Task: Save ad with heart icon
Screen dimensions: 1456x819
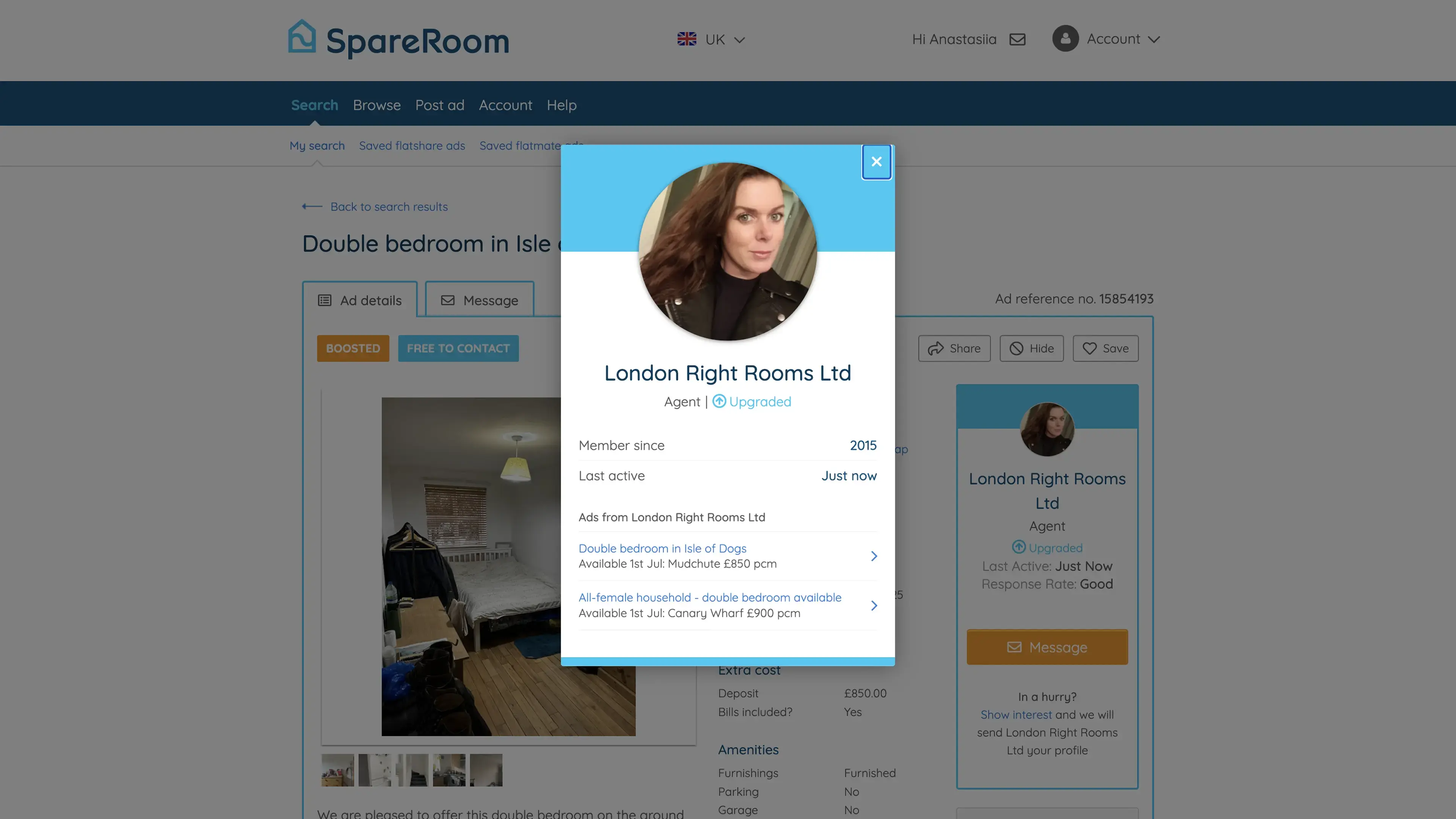Action: (x=1089, y=348)
